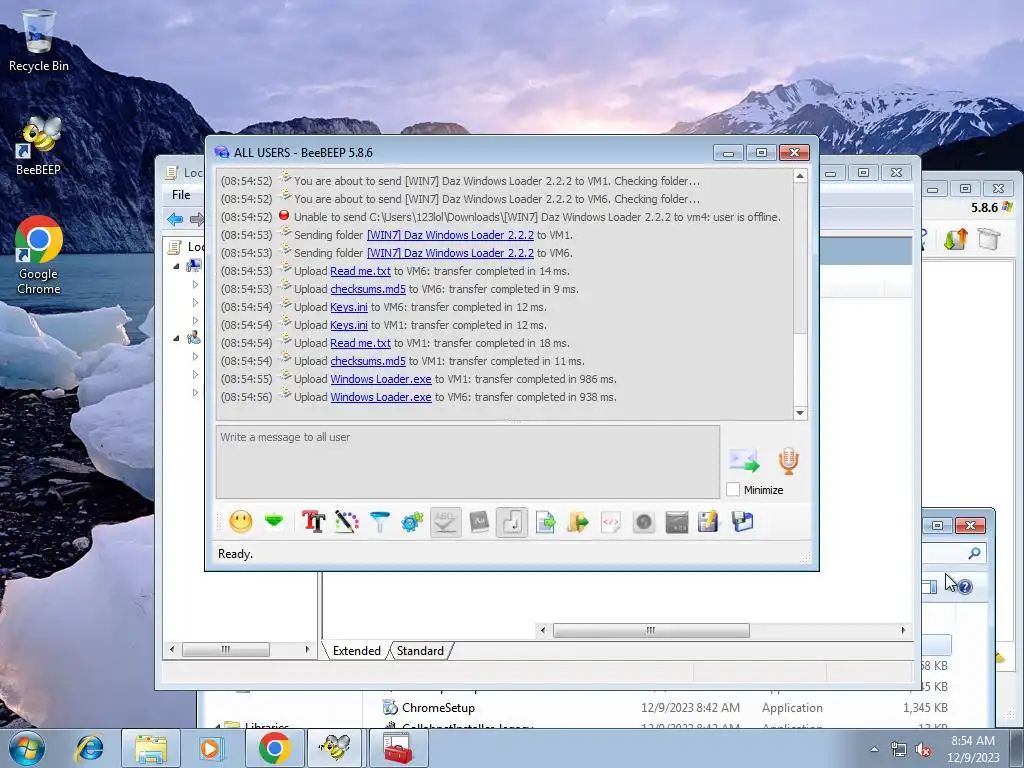Image resolution: width=1024 pixels, height=768 pixels.
Task: Click the code tag </> page icon
Action: click(x=611, y=522)
